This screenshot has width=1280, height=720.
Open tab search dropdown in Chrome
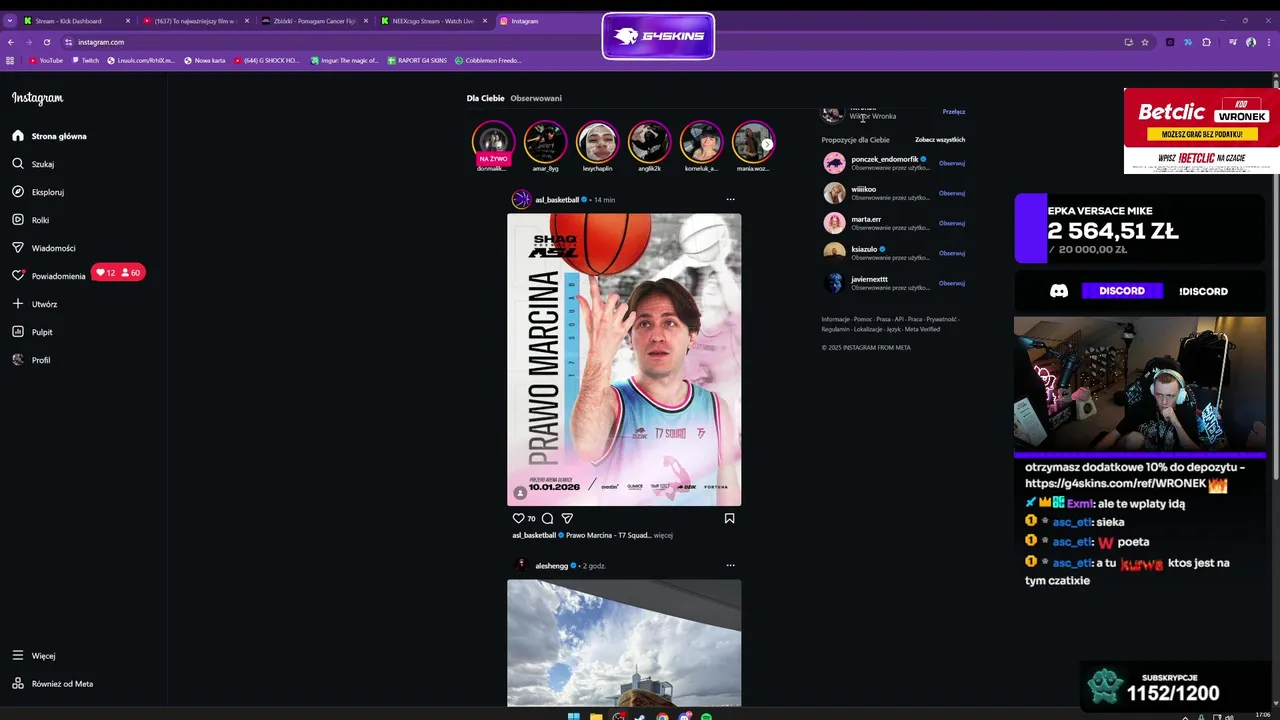click(x=10, y=21)
